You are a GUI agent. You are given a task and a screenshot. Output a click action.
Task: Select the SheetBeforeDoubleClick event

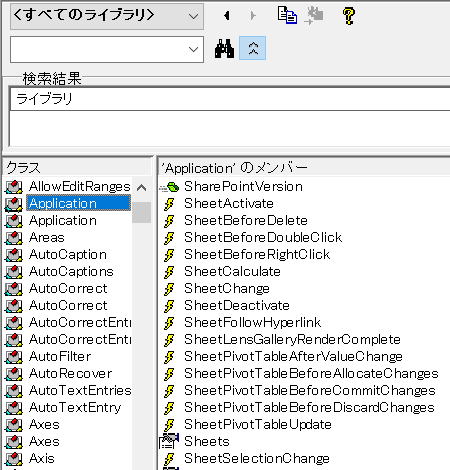[263, 237]
